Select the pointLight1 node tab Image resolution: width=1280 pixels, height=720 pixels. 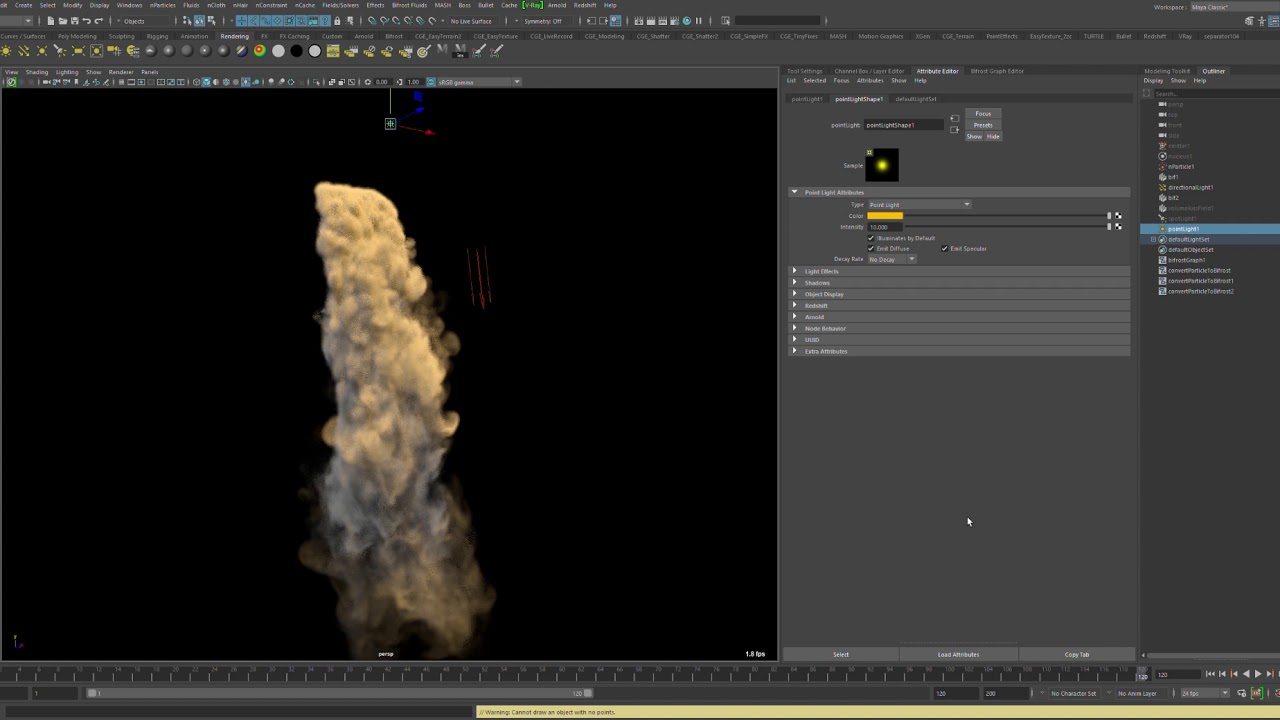(807, 99)
